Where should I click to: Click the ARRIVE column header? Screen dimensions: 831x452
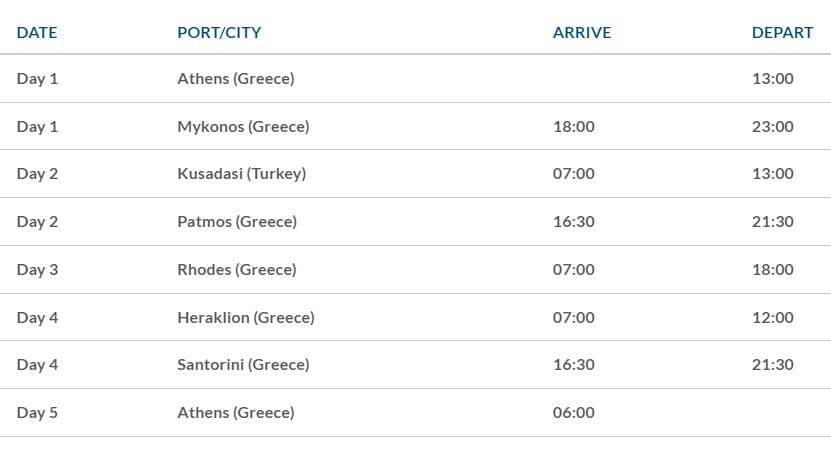[582, 33]
